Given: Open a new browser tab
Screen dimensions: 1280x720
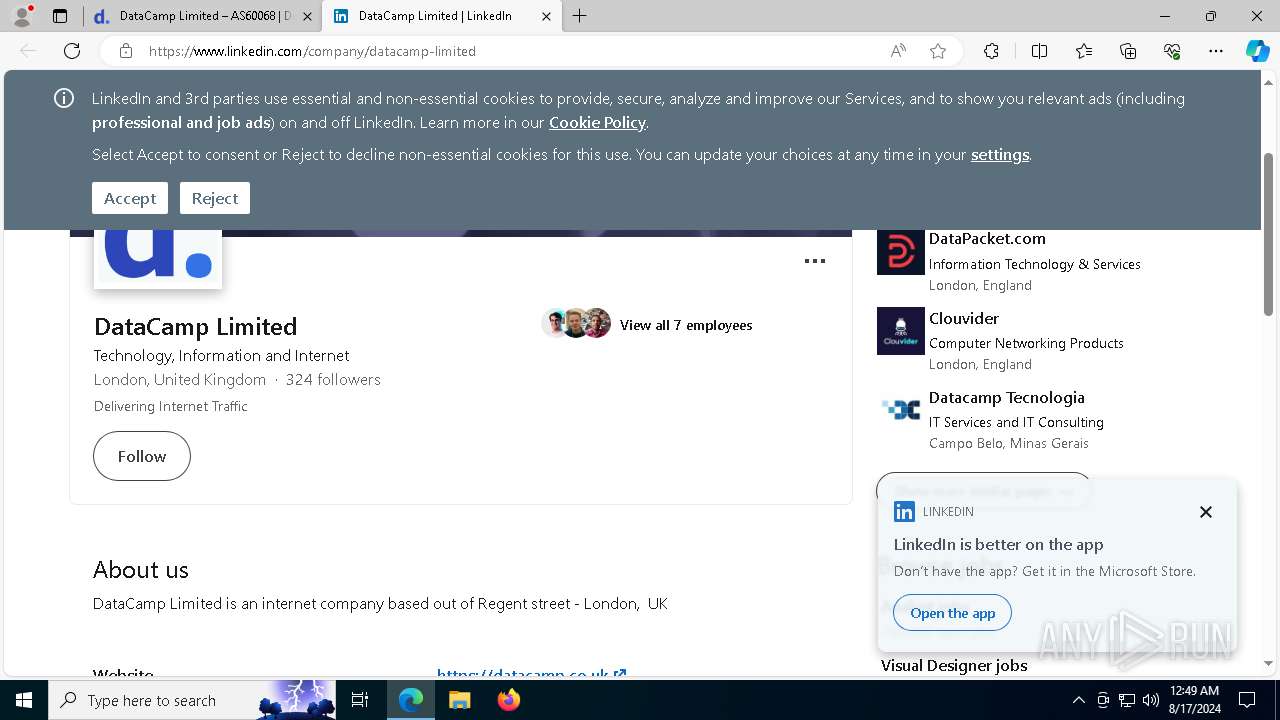Looking at the screenshot, I should click(x=580, y=16).
